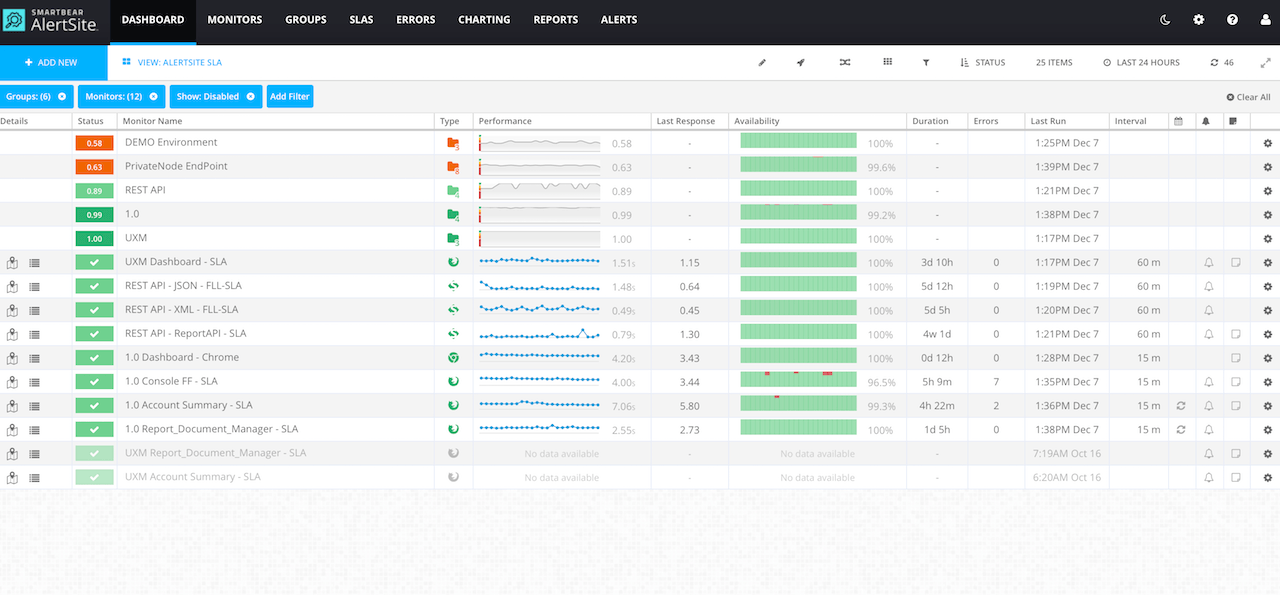Click the funnel filter icon

tap(926, 62)
